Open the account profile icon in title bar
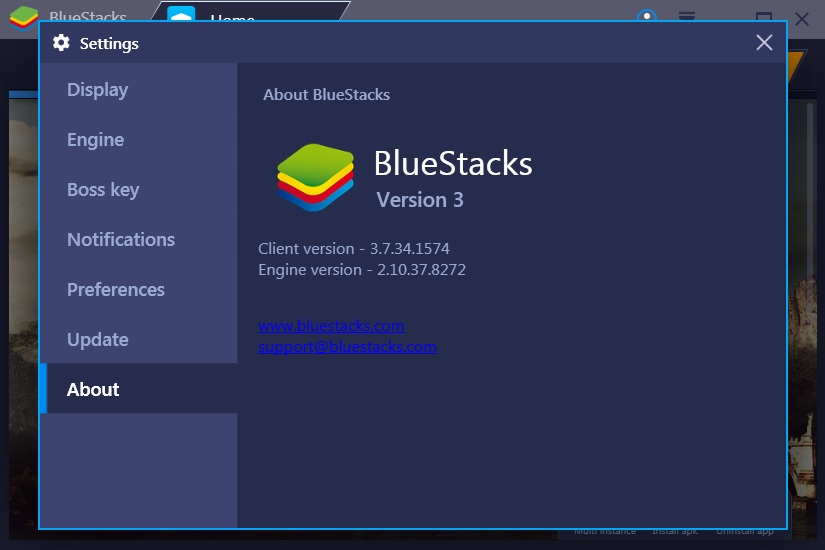The image size is (825, 550). pyautogui.click(x=648, y=17)
